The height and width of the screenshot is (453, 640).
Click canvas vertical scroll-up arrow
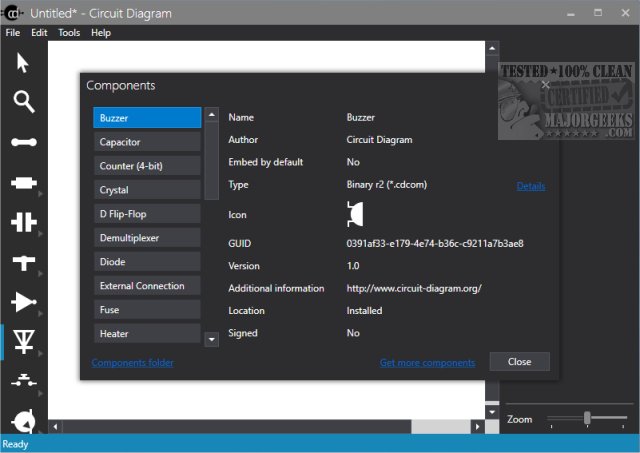click(492, 48)
